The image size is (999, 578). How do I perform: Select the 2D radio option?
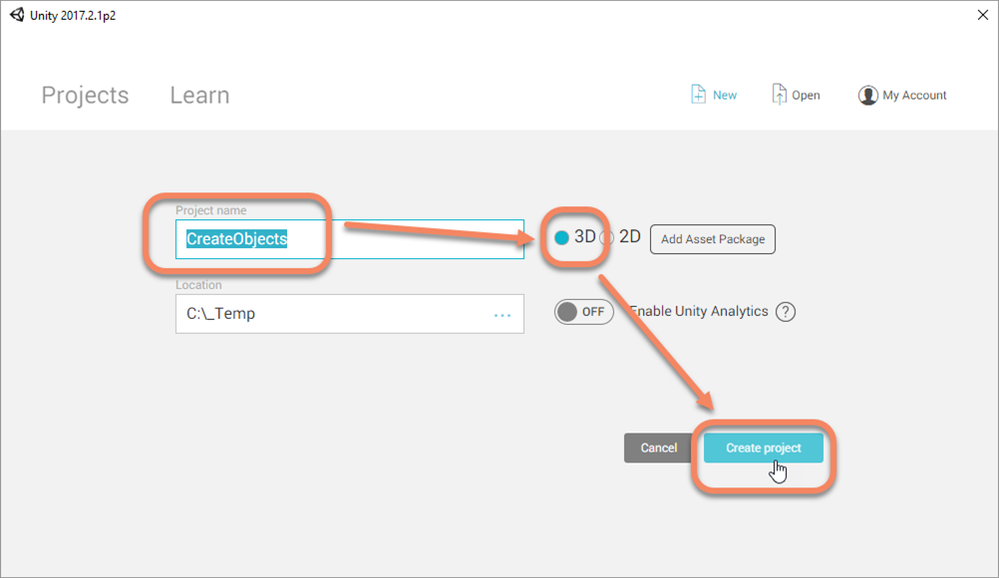coord(607,238)
